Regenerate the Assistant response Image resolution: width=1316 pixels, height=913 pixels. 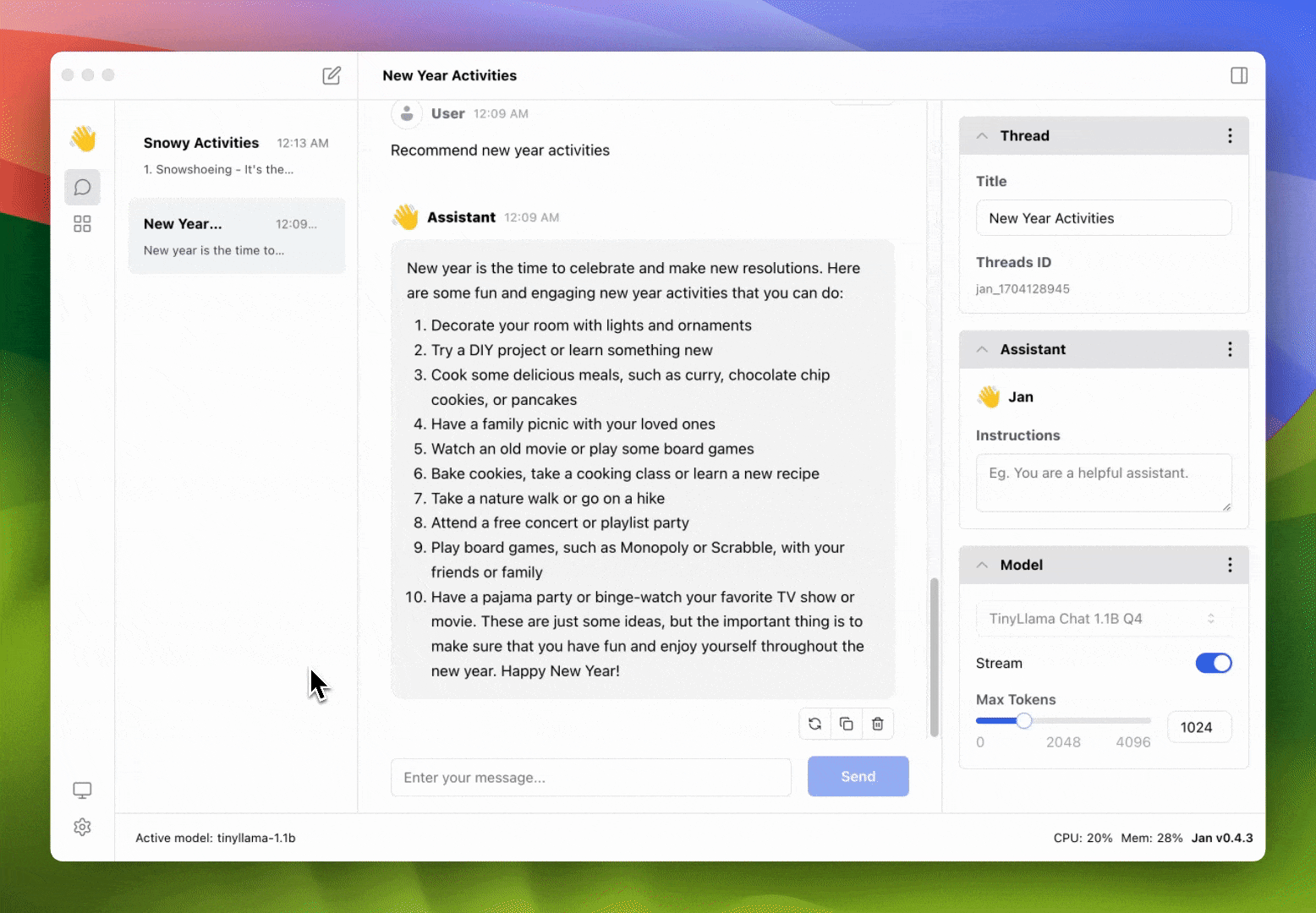(814, 724)
